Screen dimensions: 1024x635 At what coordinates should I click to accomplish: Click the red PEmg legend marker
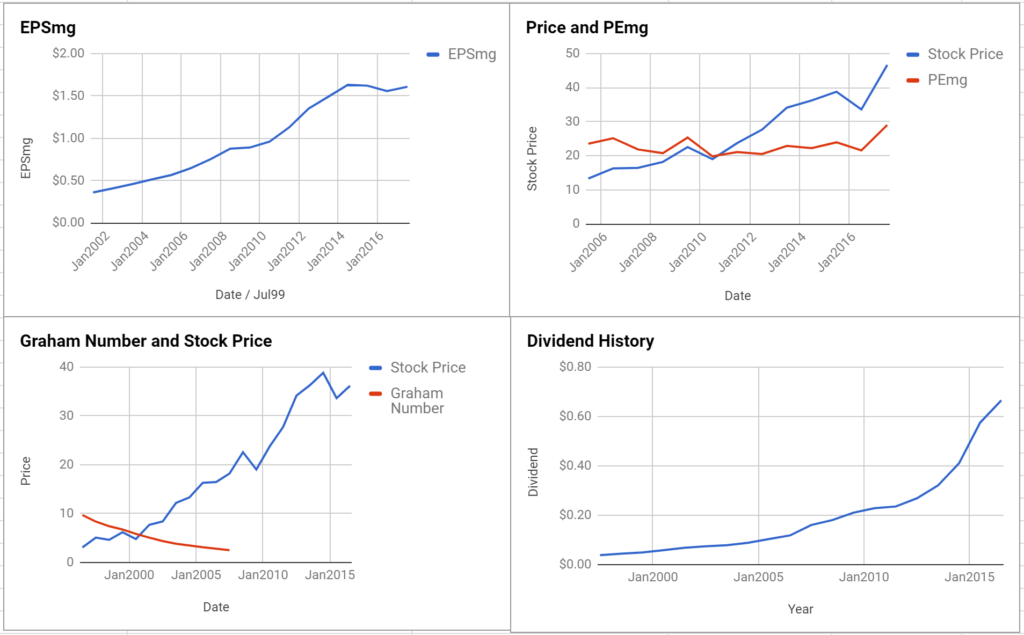pos(913,81)
